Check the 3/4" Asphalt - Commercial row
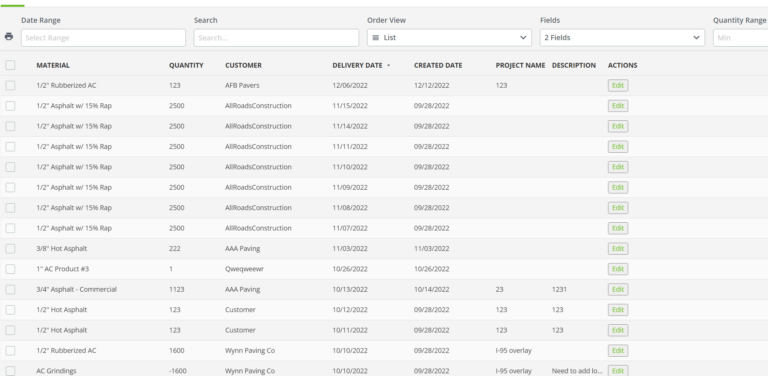This screenshot has height=376, width=768. (10, 289)
